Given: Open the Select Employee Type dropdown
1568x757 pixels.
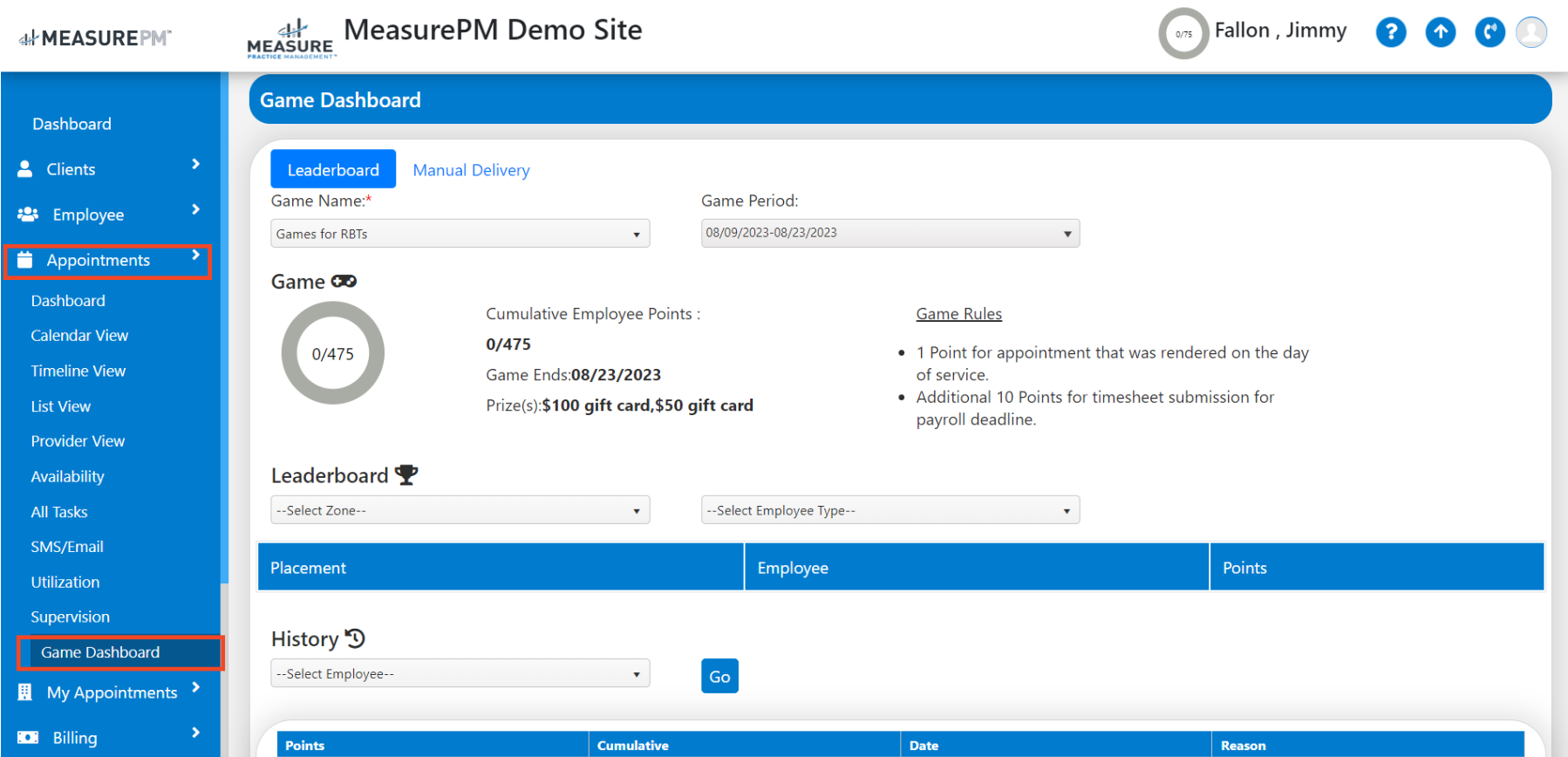Looking at the screenshot, I should point(890,510).
